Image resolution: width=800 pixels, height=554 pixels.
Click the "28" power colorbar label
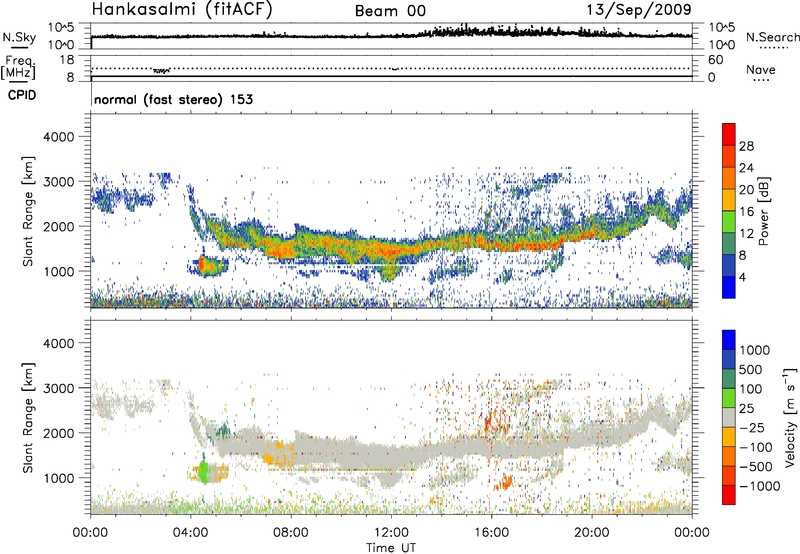[746, 146]
